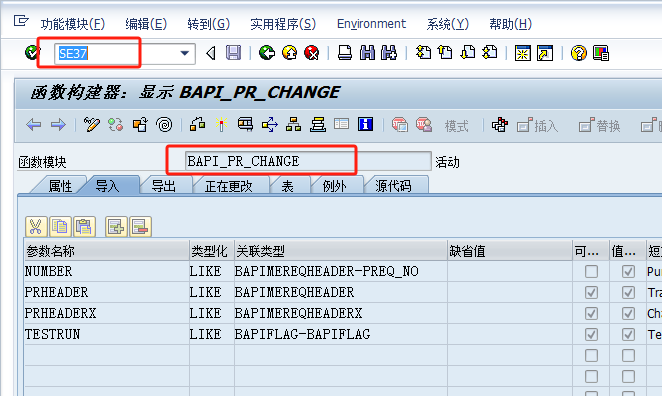
Task: Open the Environment menu
Action: pos(372,24)
